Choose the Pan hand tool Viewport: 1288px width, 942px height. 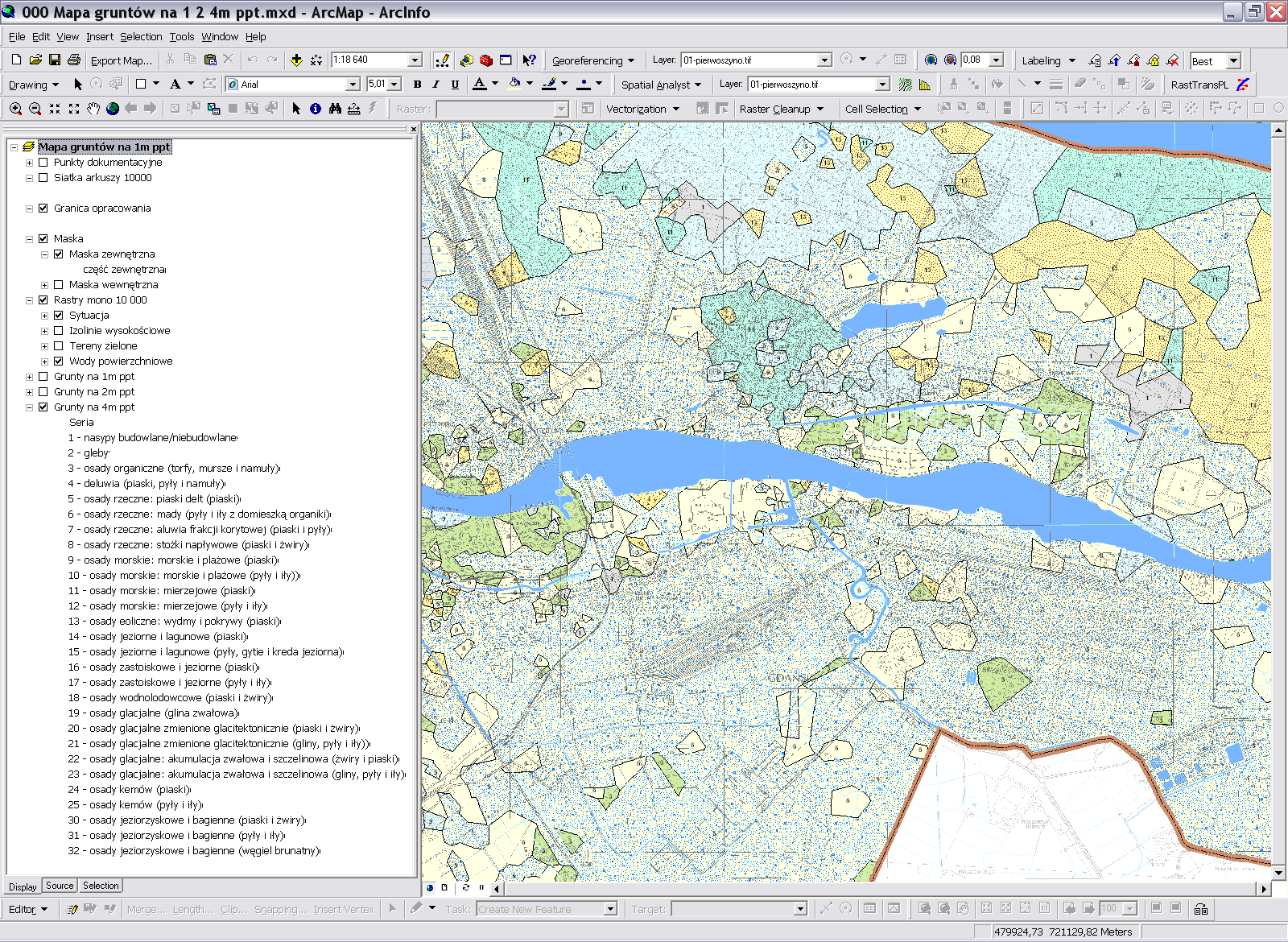(x=93, y=109)
